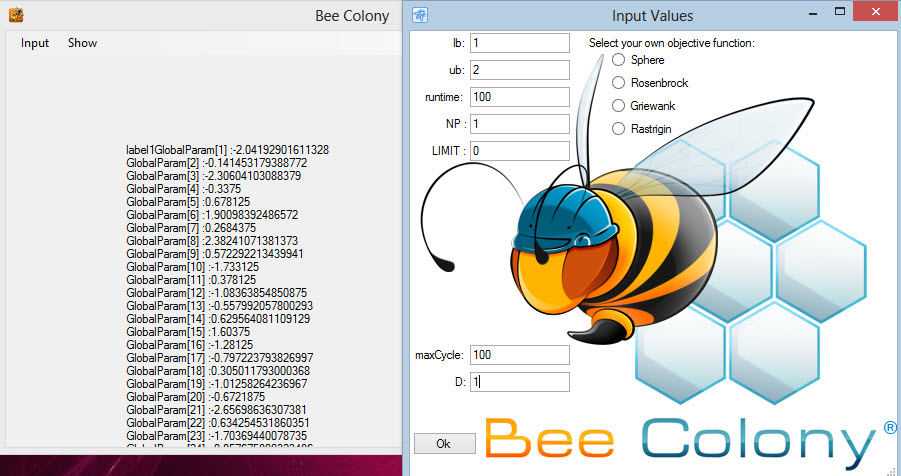
Task: Select the LIMIT input field
Action: [520, 151]
